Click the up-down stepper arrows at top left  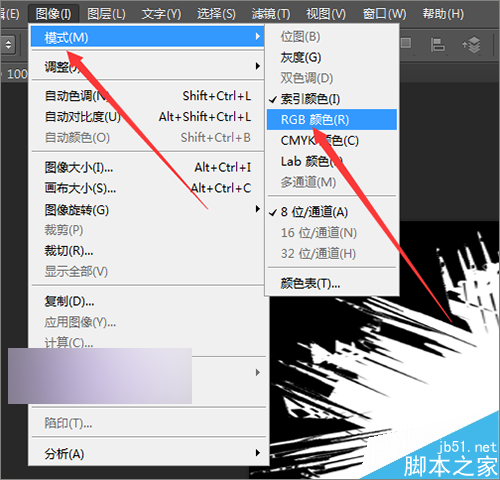point(9,44)
